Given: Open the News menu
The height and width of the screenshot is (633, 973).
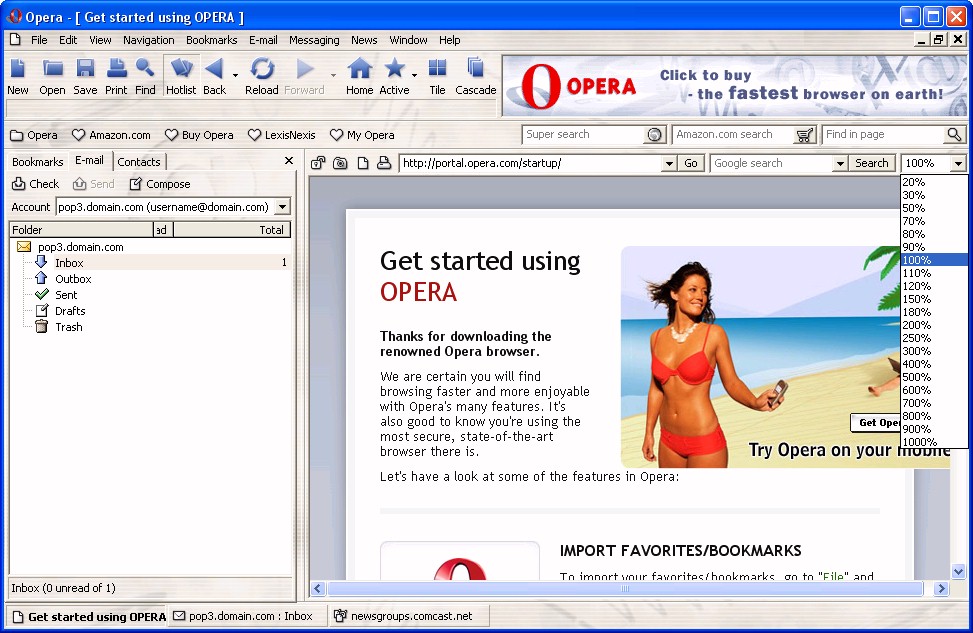Looking at the screenshot, I should [x=364, y=40].
